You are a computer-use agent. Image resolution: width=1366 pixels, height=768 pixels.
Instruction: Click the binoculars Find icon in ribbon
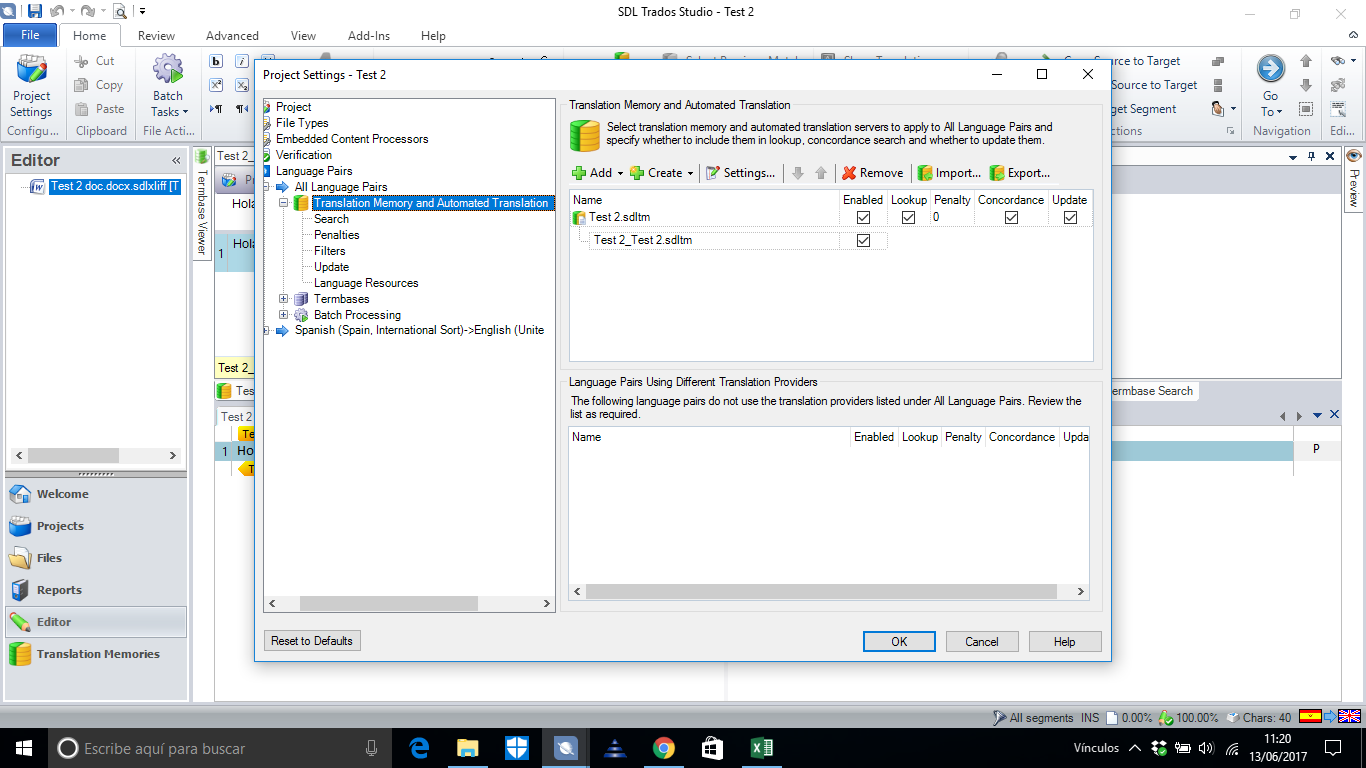1338,61
